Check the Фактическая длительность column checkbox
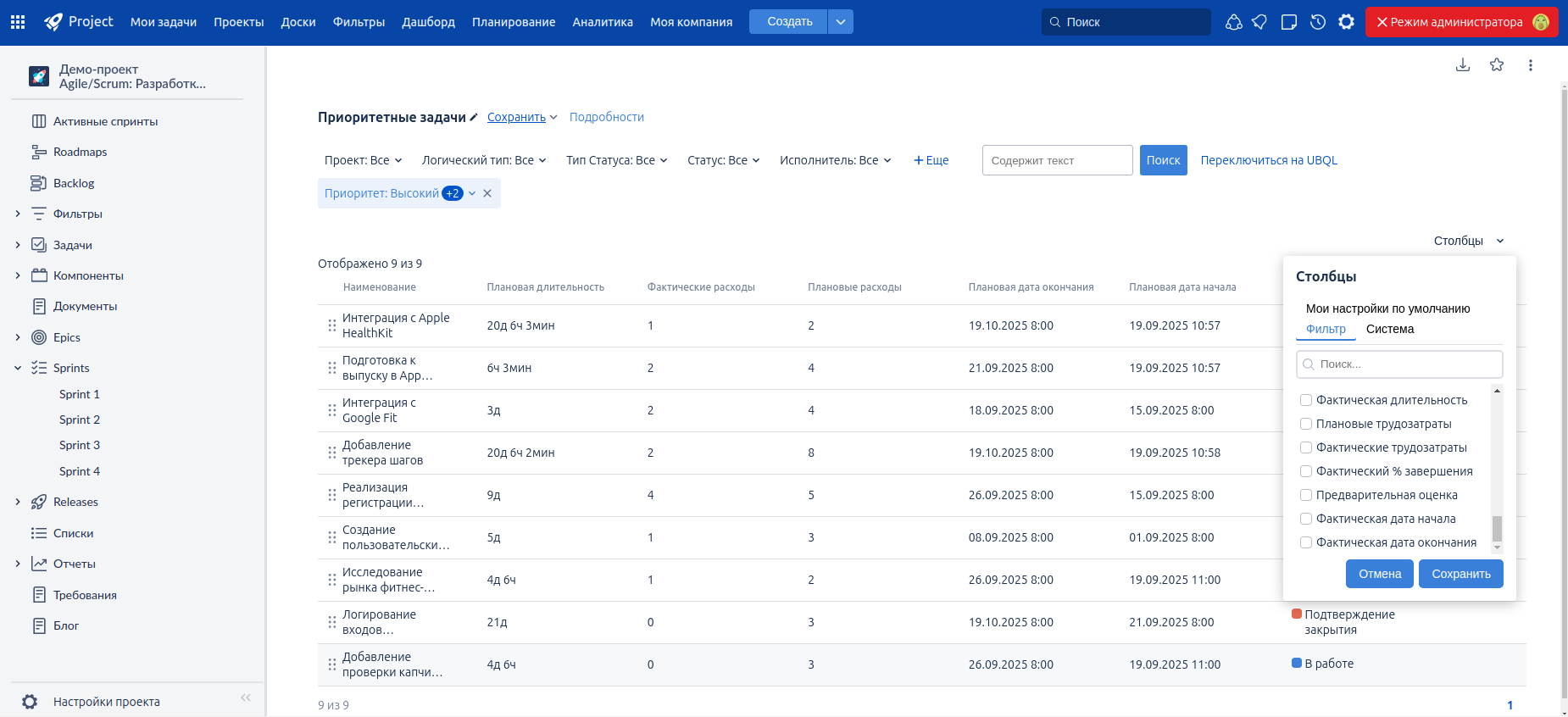 point(1306,400)
